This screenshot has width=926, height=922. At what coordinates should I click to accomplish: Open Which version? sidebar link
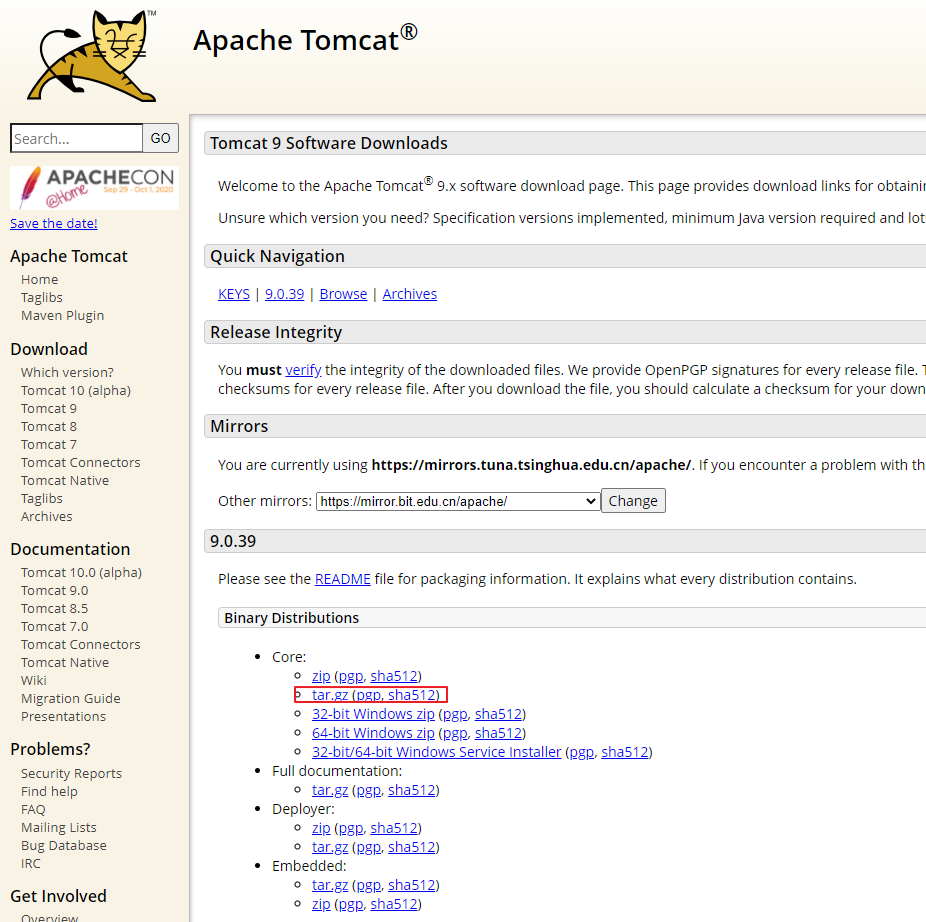click(67, 372)
